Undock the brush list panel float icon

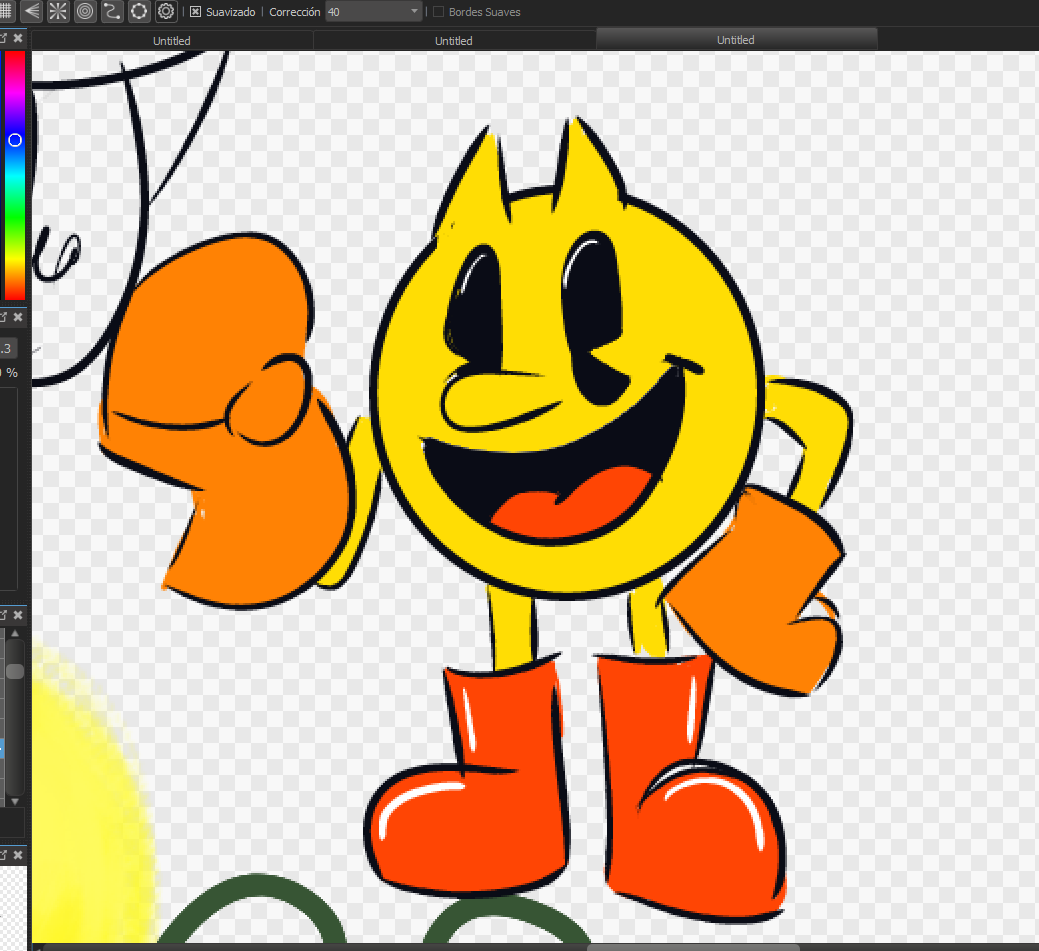pyautogui.click(x=3, y=615)
